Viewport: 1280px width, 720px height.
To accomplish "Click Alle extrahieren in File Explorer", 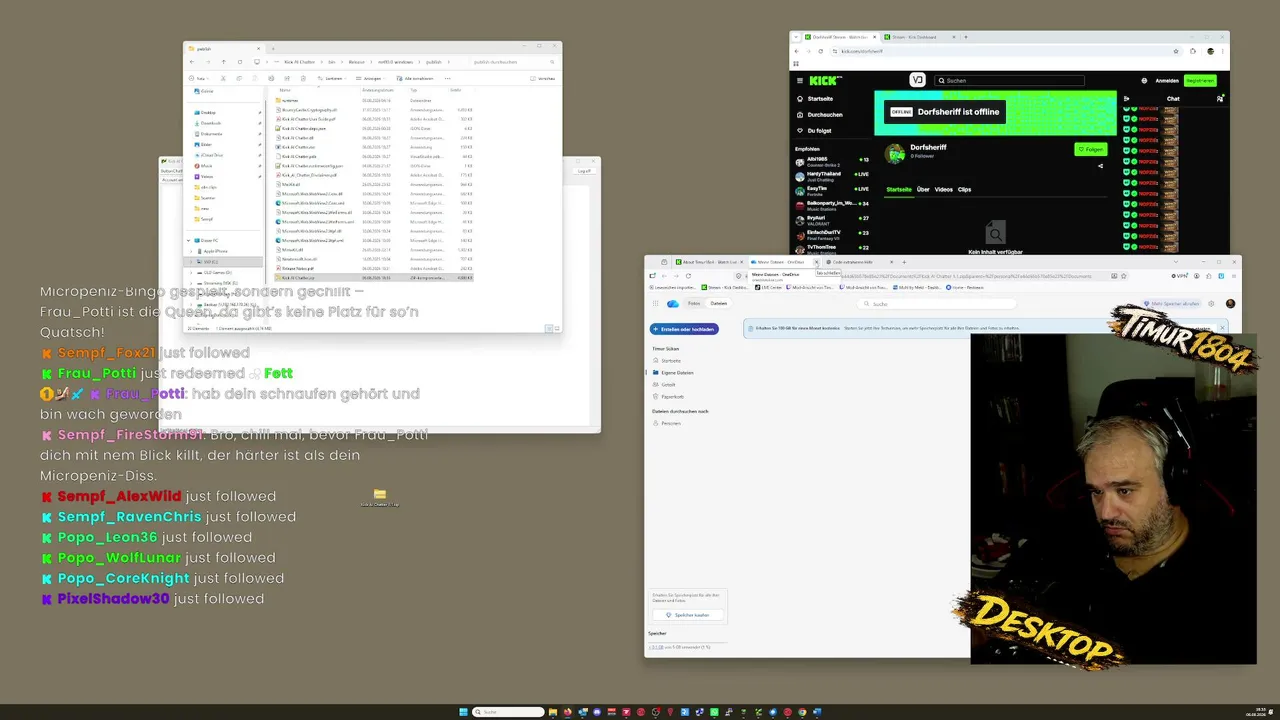I will click(416, 78).
